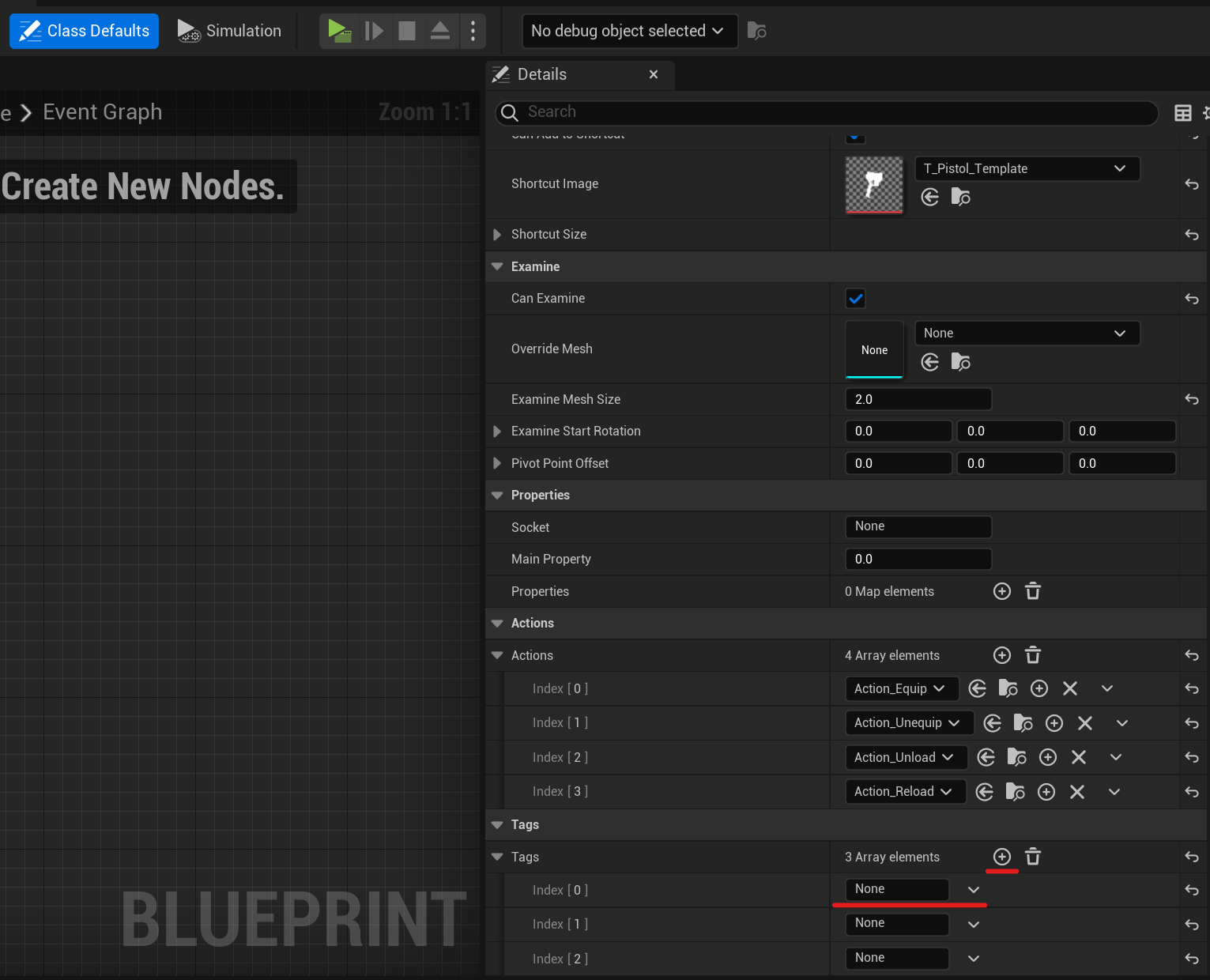
Task: Edit the Main Property value field
Action: [918, 559]
